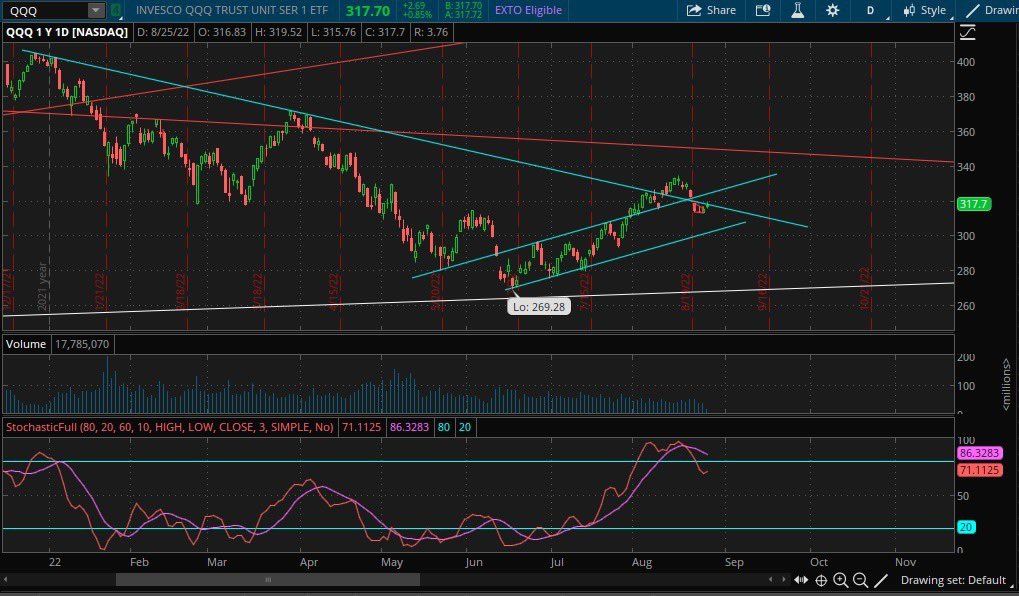The width and height of the screenshot is (1019, 596).
Task: Click the Volume subgraph label
Action: click(26, 344)
